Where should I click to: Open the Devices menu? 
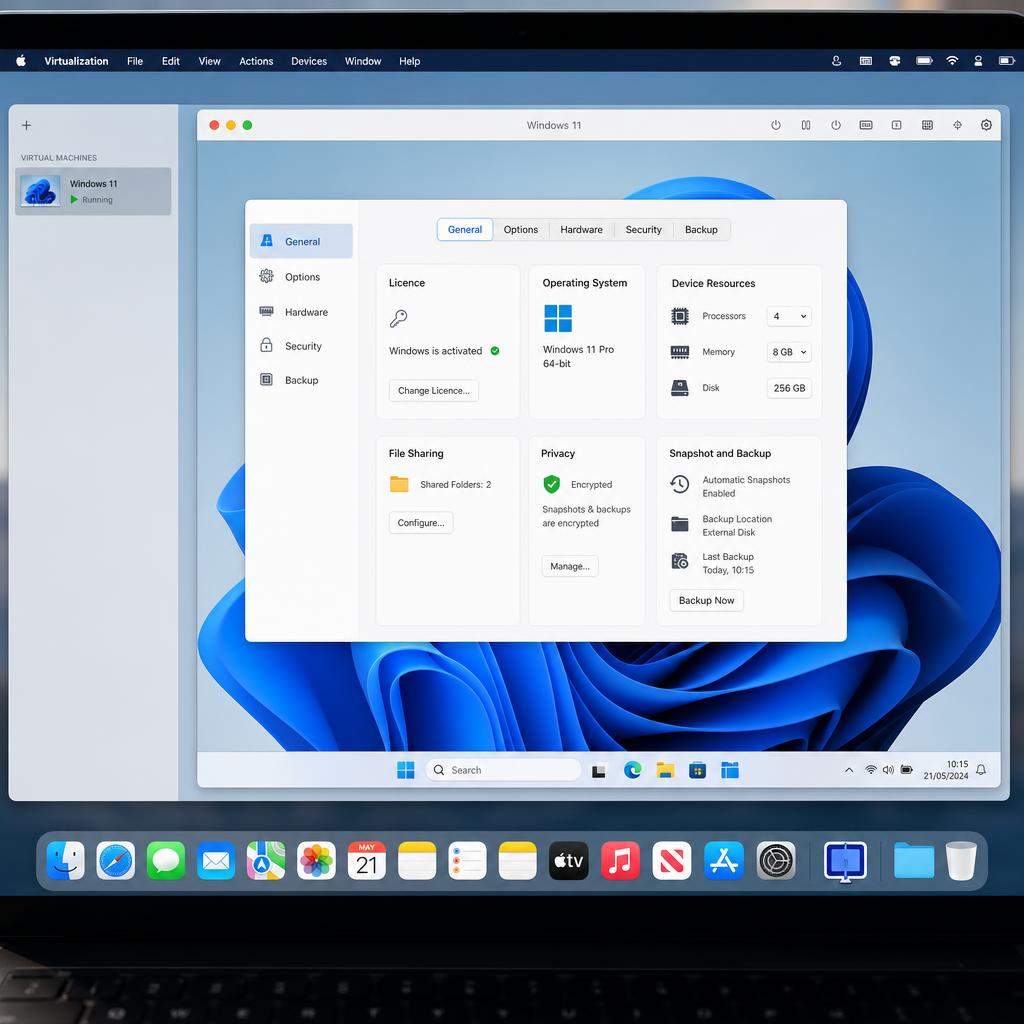(x=309, y=61)
